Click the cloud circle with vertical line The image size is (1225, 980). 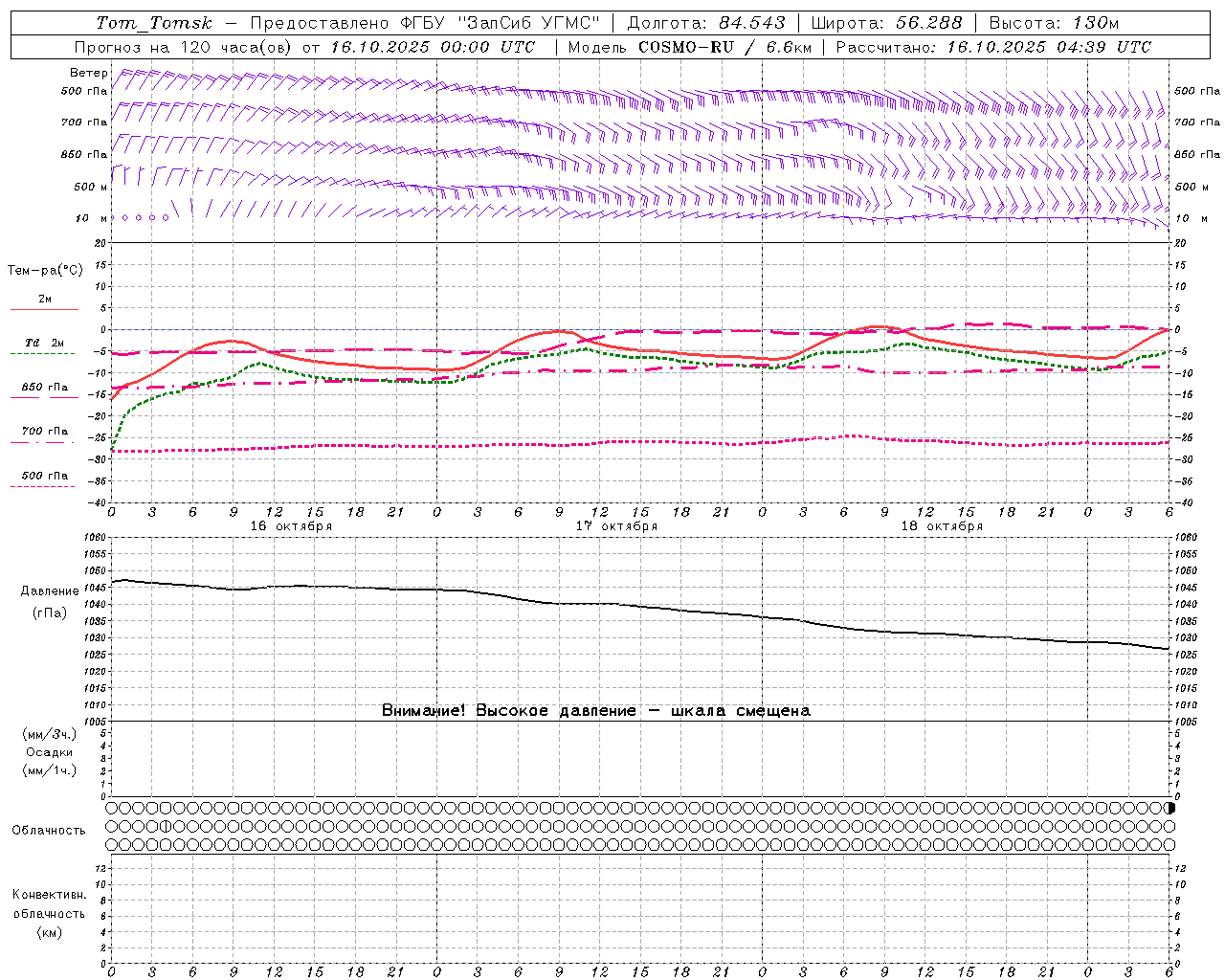tap(166, 826)
